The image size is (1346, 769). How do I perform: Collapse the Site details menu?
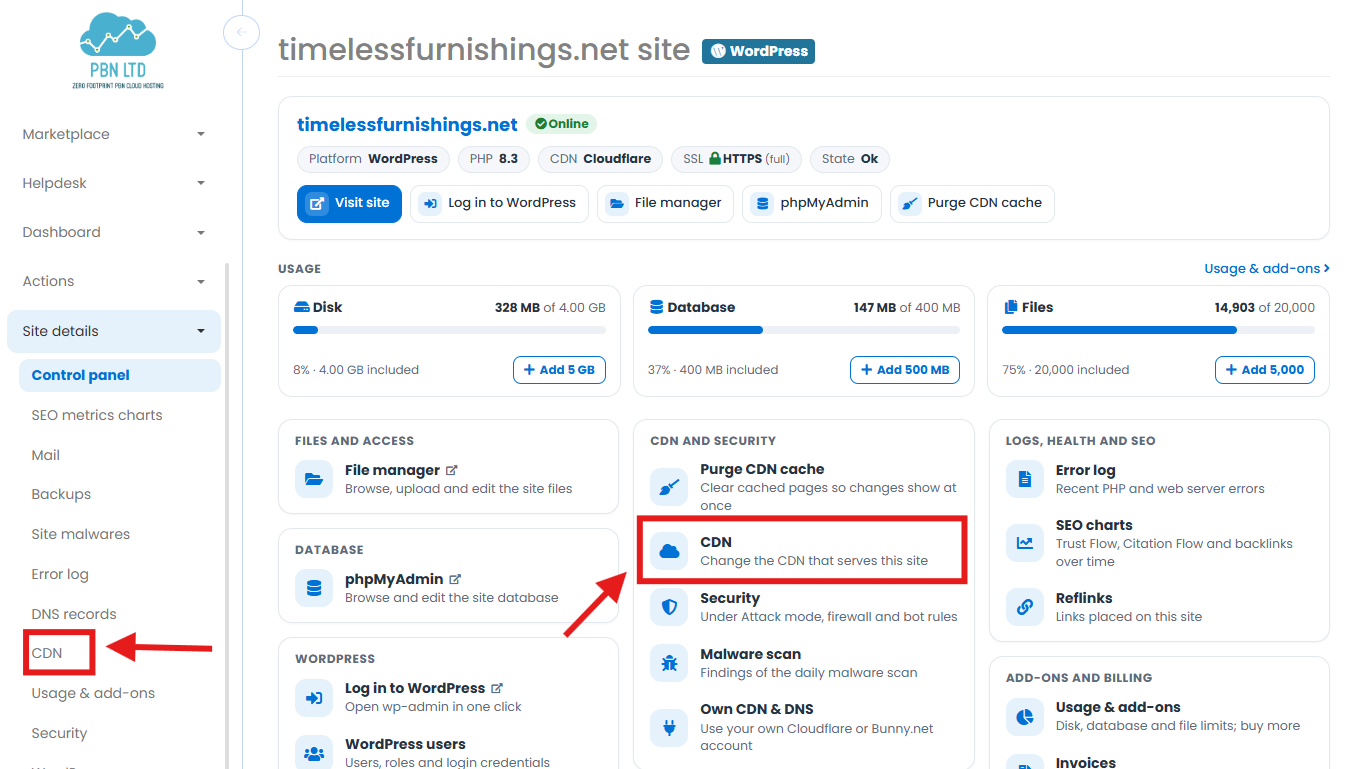point(114,331)
